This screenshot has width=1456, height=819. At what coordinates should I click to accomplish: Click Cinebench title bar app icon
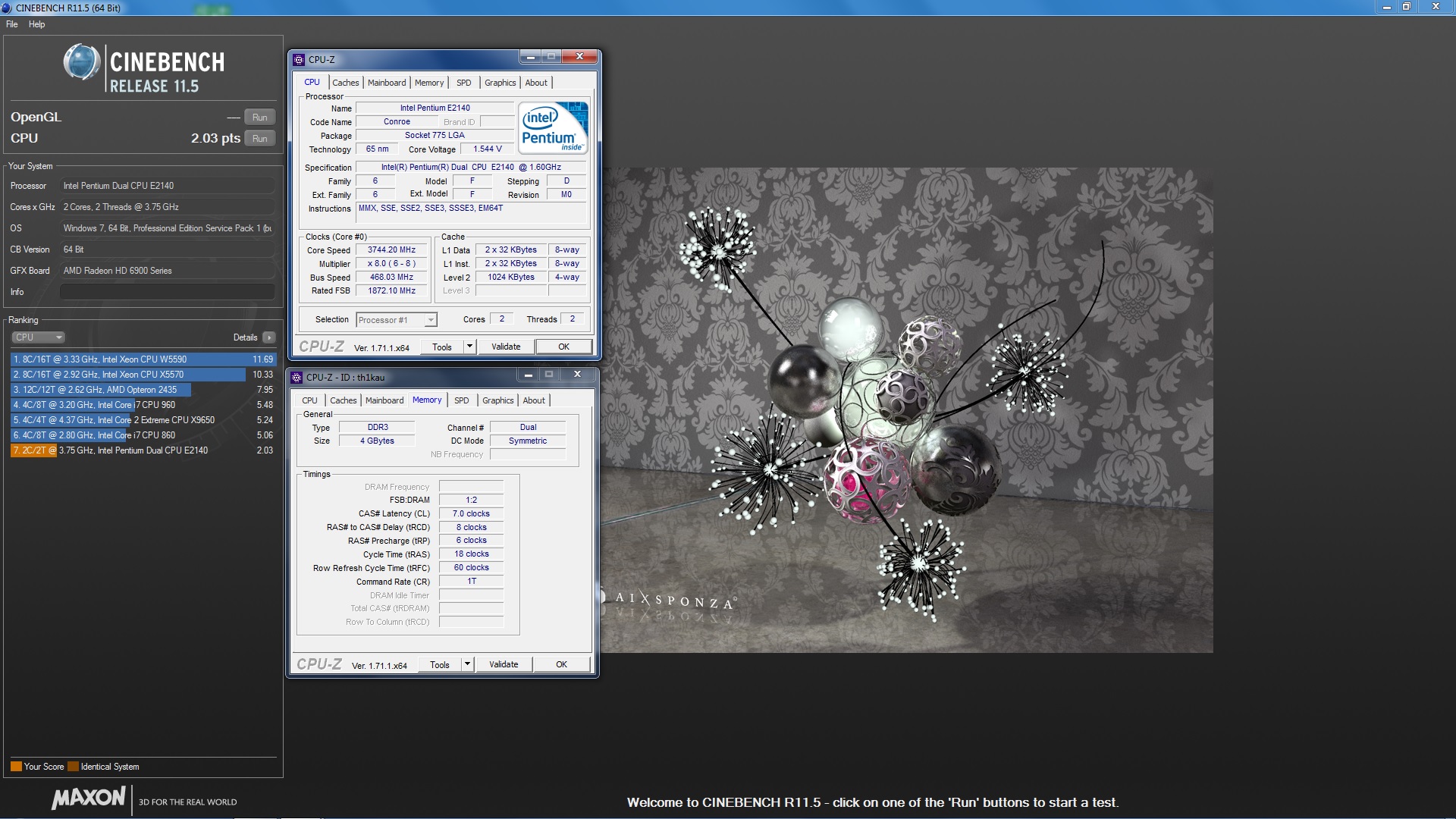[x=7, y=8]
